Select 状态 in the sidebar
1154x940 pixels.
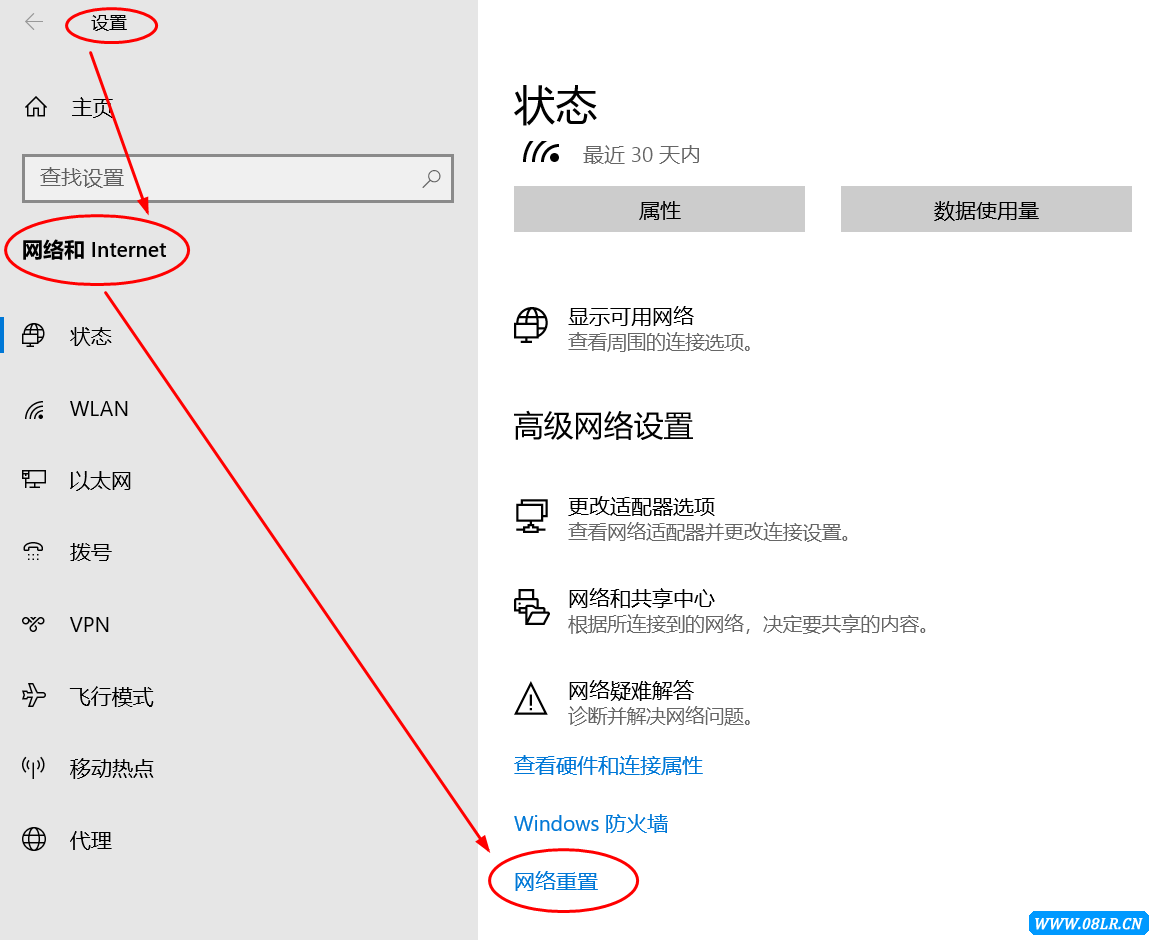click(x=91, y=336)
